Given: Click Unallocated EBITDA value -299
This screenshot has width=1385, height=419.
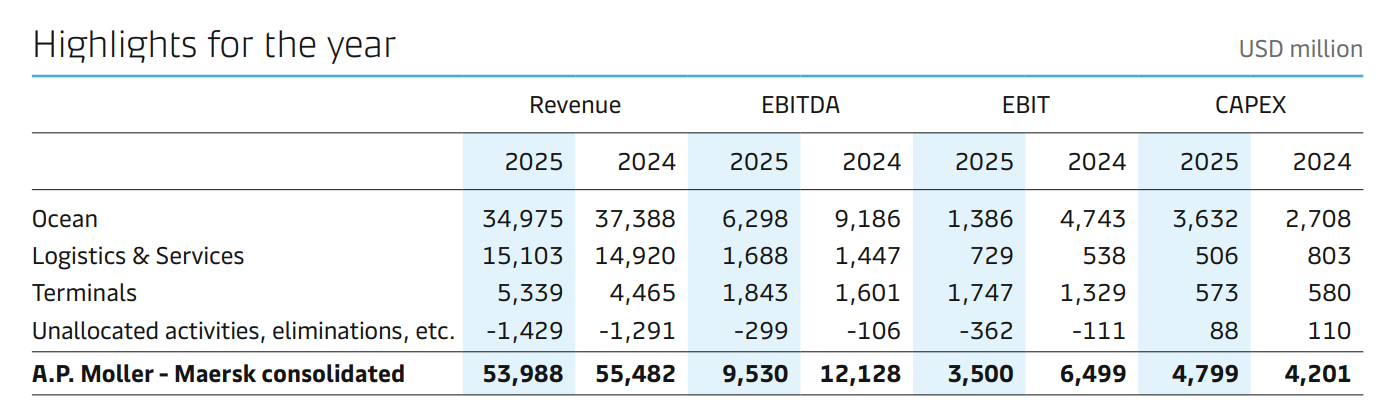Looking at the screenshot, I should (x=761, y=331).
